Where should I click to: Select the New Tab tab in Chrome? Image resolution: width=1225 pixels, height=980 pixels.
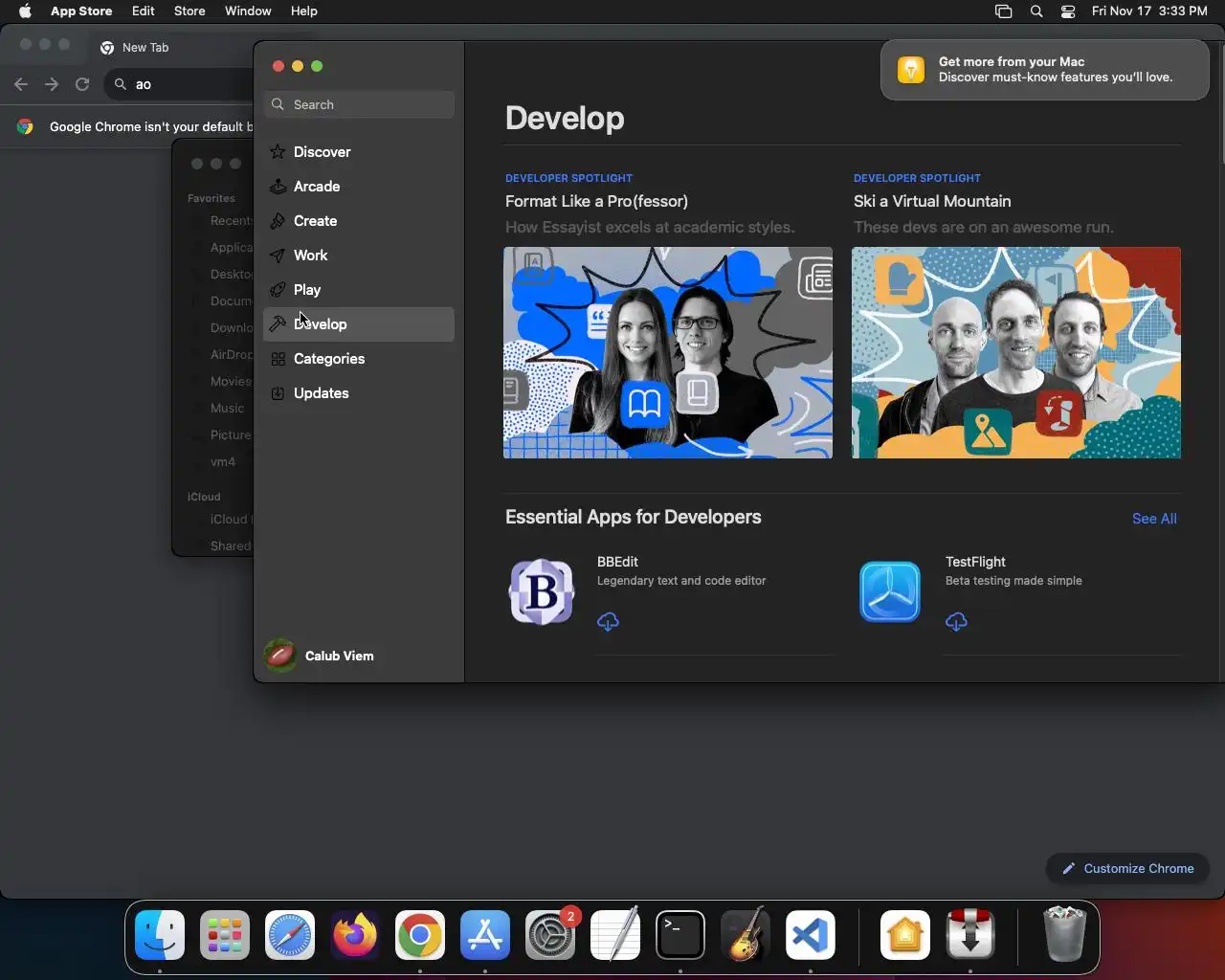click(x=144, y=47)
